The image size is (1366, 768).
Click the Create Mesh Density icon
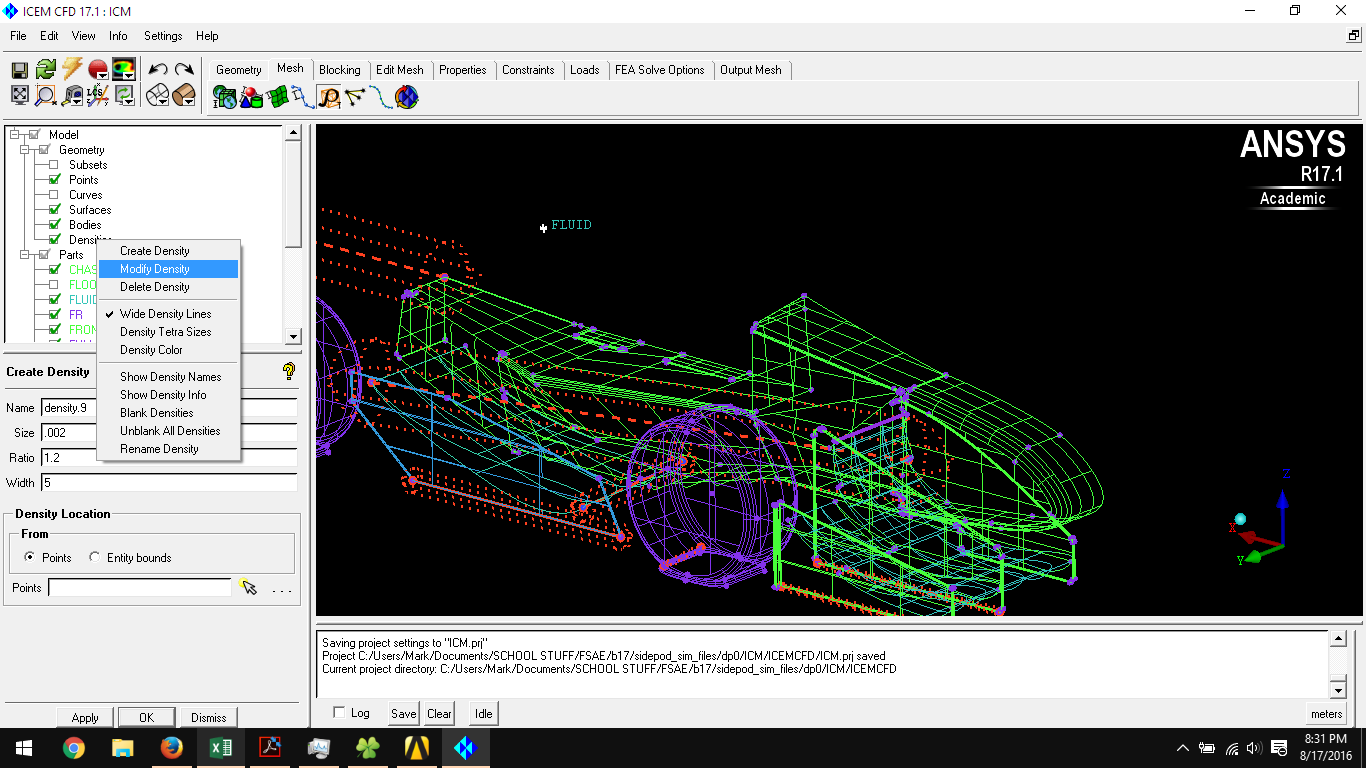(x=329, y=97)
